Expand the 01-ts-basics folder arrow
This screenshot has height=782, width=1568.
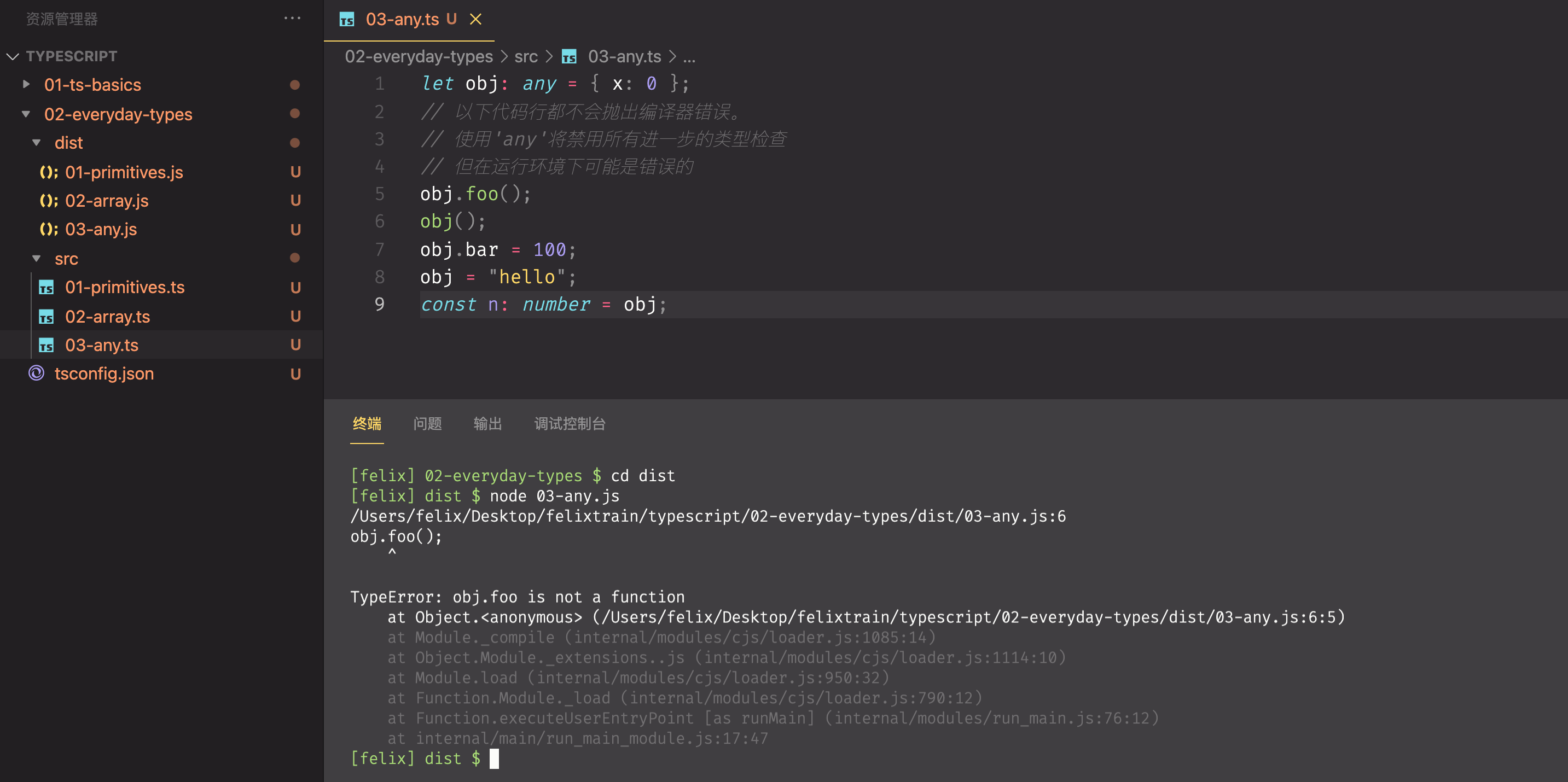[26, 85]
